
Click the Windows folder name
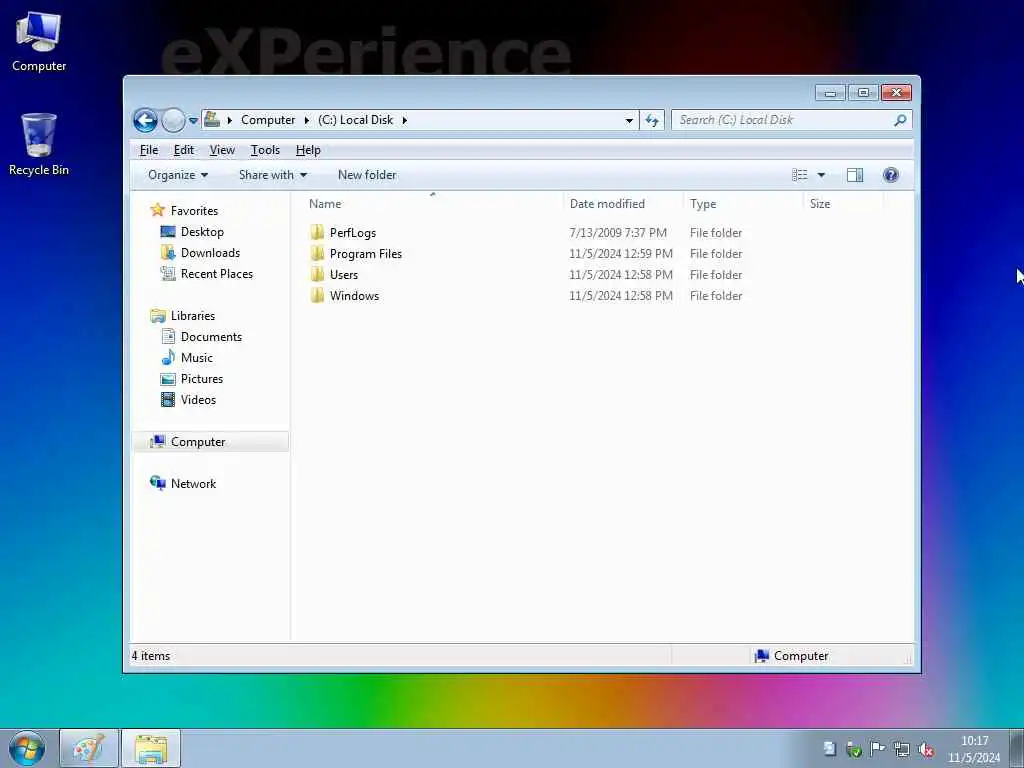coord(354,295)
